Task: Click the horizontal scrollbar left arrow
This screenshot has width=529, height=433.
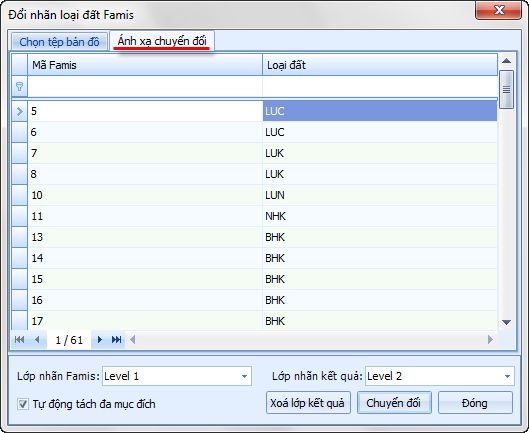Action: pyautogui.click(x=133, y=340)
